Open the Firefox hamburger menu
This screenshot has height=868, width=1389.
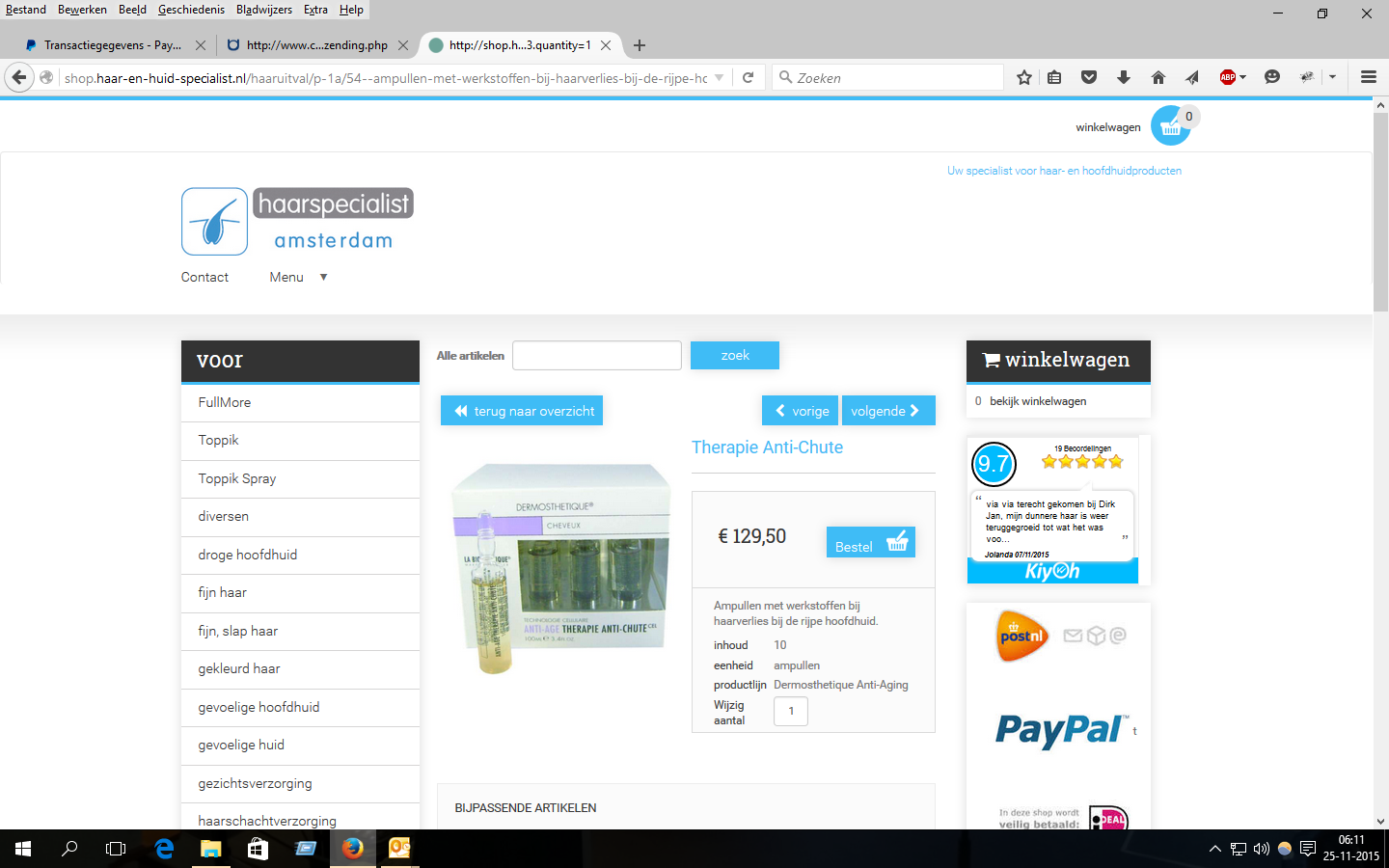tap(1368, 78)
